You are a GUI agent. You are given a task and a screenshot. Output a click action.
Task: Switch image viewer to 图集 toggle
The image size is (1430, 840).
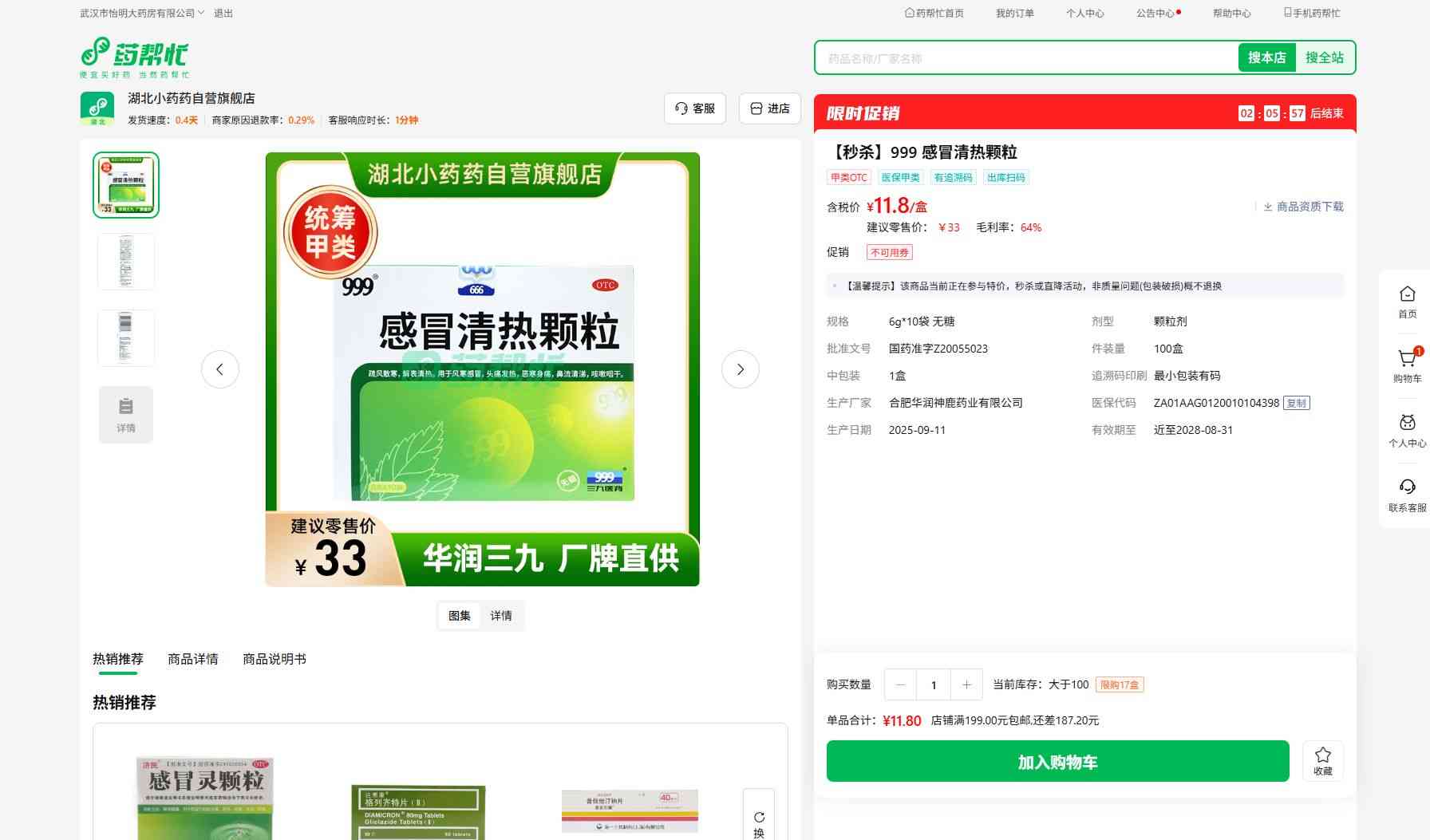click(x=460, y=616)
